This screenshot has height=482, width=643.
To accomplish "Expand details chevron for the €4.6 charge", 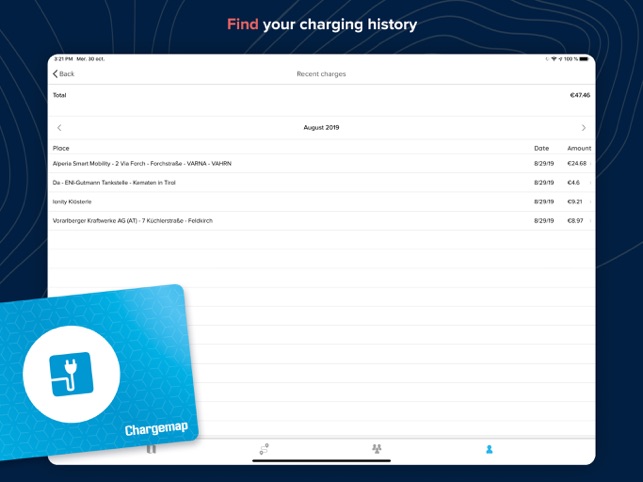I will tap(591, 183).
